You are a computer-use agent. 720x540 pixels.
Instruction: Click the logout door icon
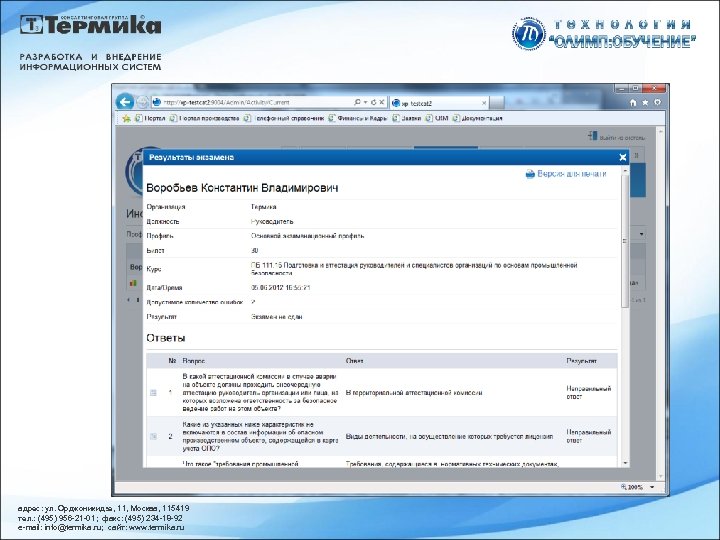(x=593, y=136)
